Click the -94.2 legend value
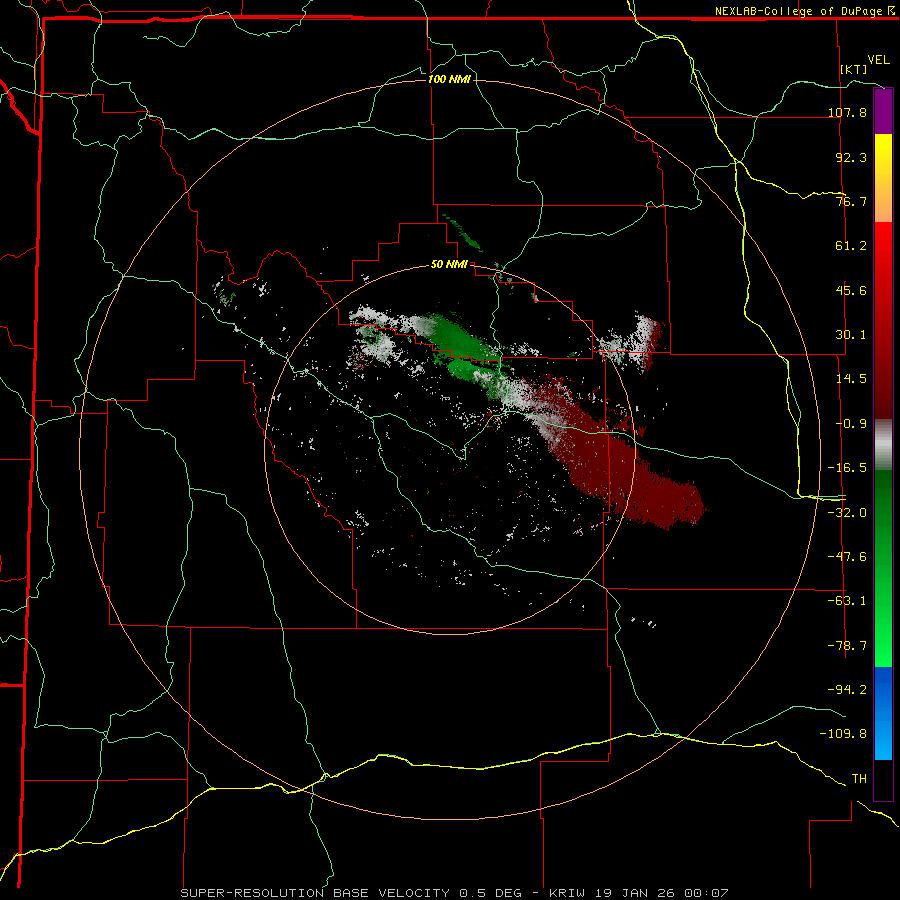900x900 pixels. click(x=847, y=690)
